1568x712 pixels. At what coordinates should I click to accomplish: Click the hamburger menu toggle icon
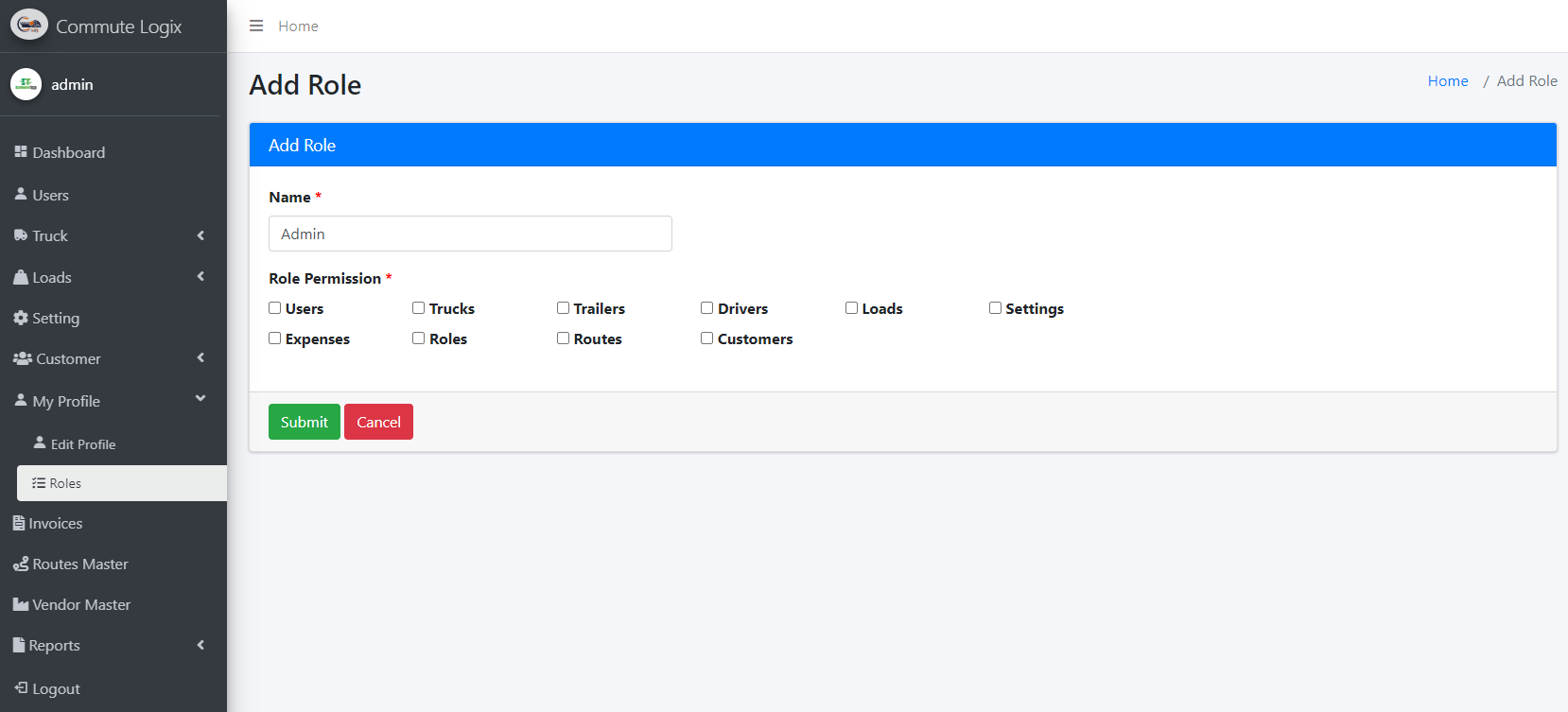(x=256, y=26)
